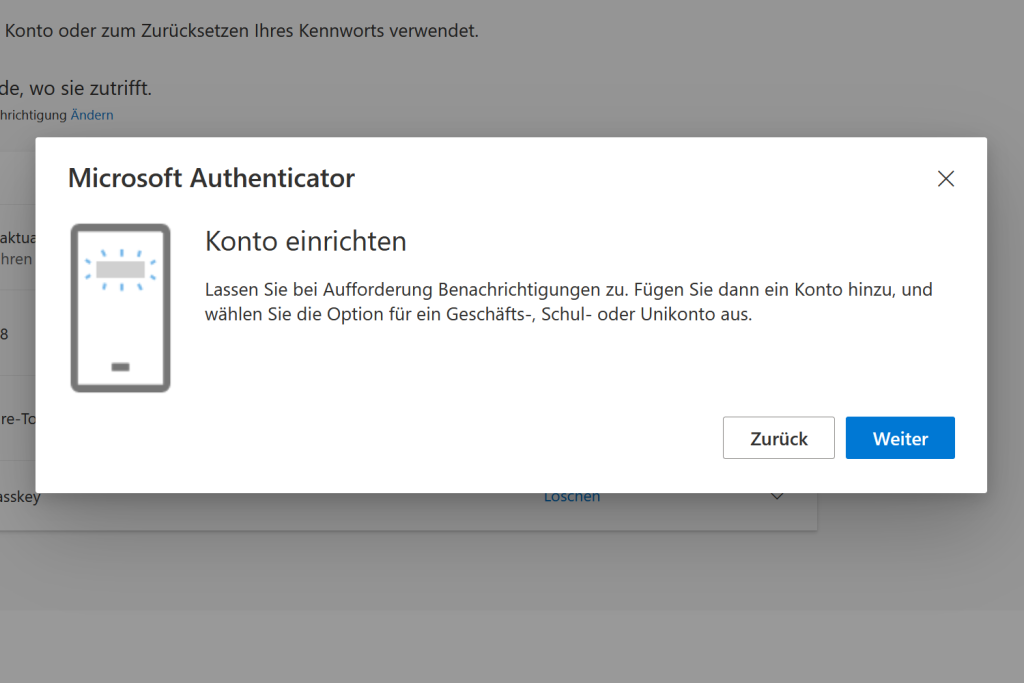Open the Ändern link behind the dialog

tap(92, 115)
